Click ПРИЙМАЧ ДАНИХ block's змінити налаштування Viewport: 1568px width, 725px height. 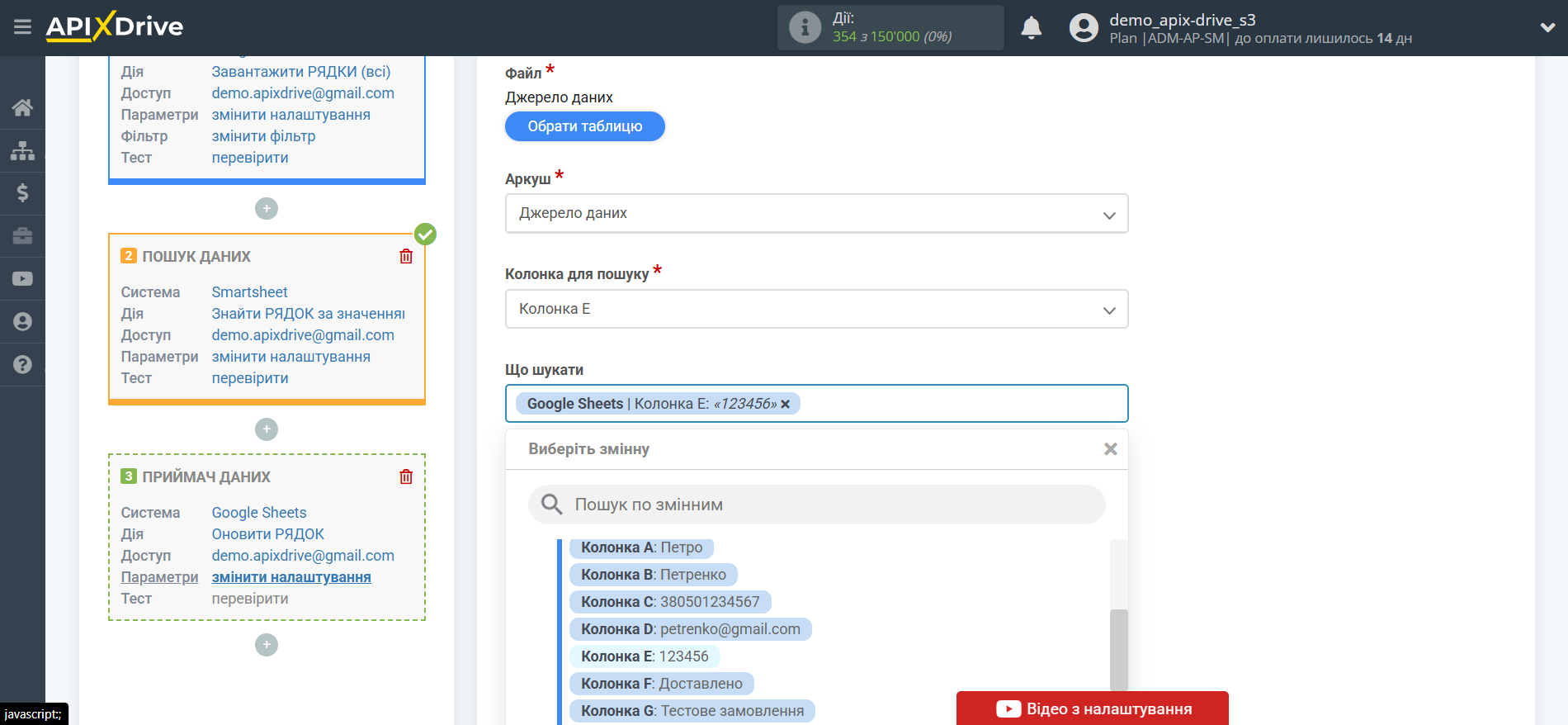(x=291, y=577)
